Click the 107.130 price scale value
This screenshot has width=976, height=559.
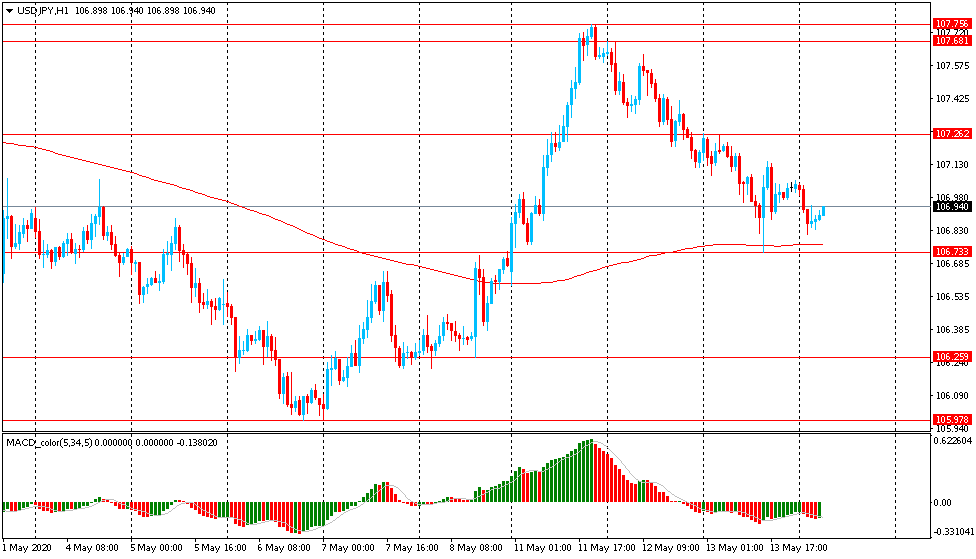(952, 164)
